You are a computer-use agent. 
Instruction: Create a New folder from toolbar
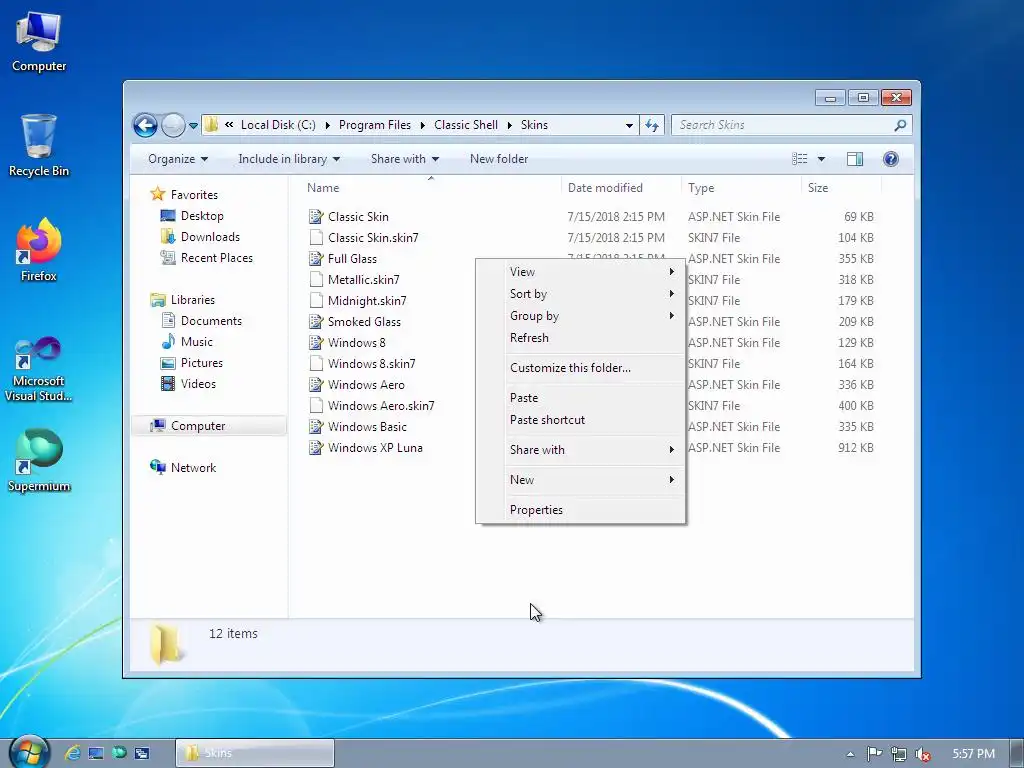pyautogui.click(x=499, y=159)
